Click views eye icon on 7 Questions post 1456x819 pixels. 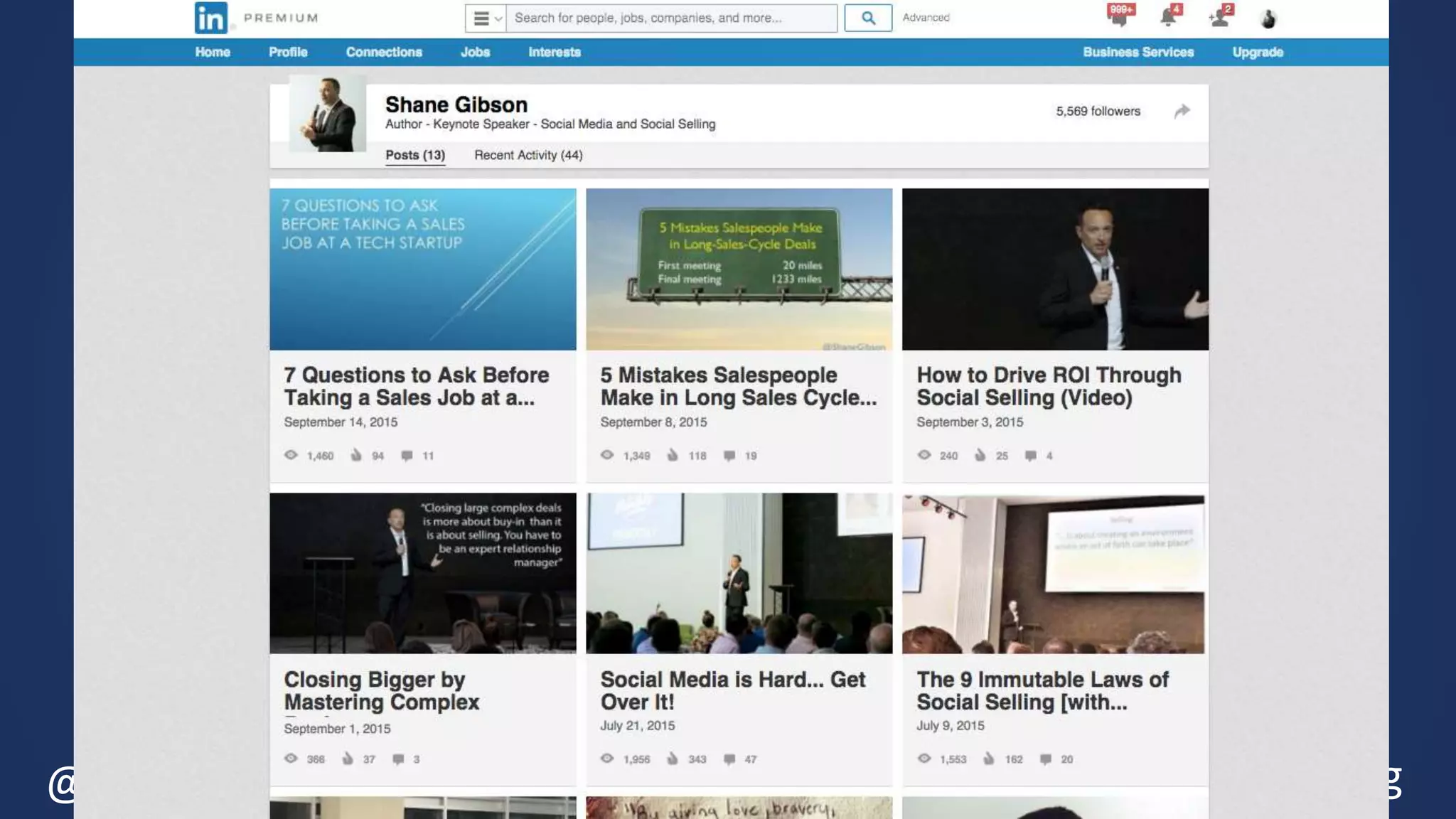(x=291, y=455)
